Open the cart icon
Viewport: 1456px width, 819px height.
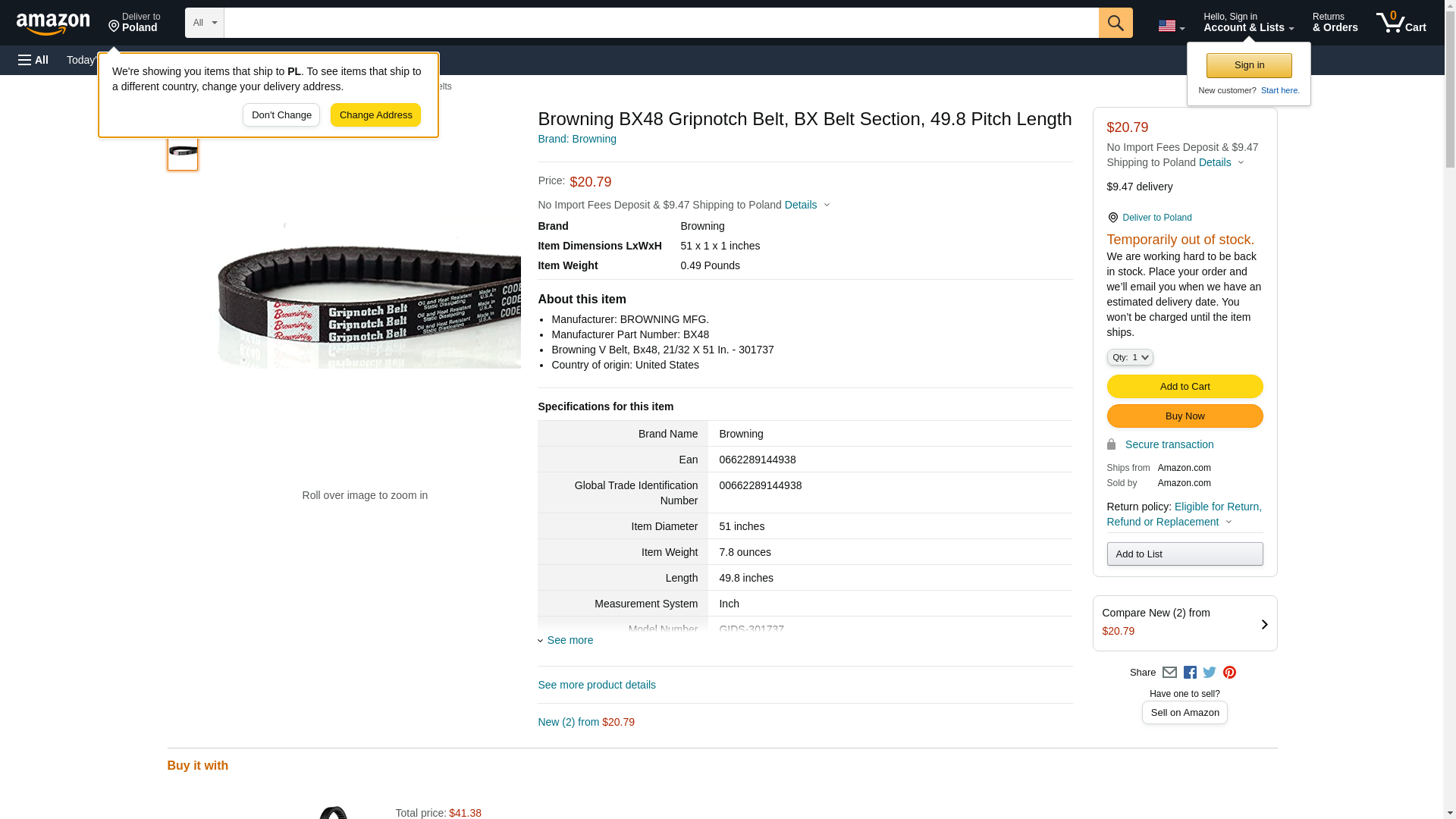coord(1401,23)
